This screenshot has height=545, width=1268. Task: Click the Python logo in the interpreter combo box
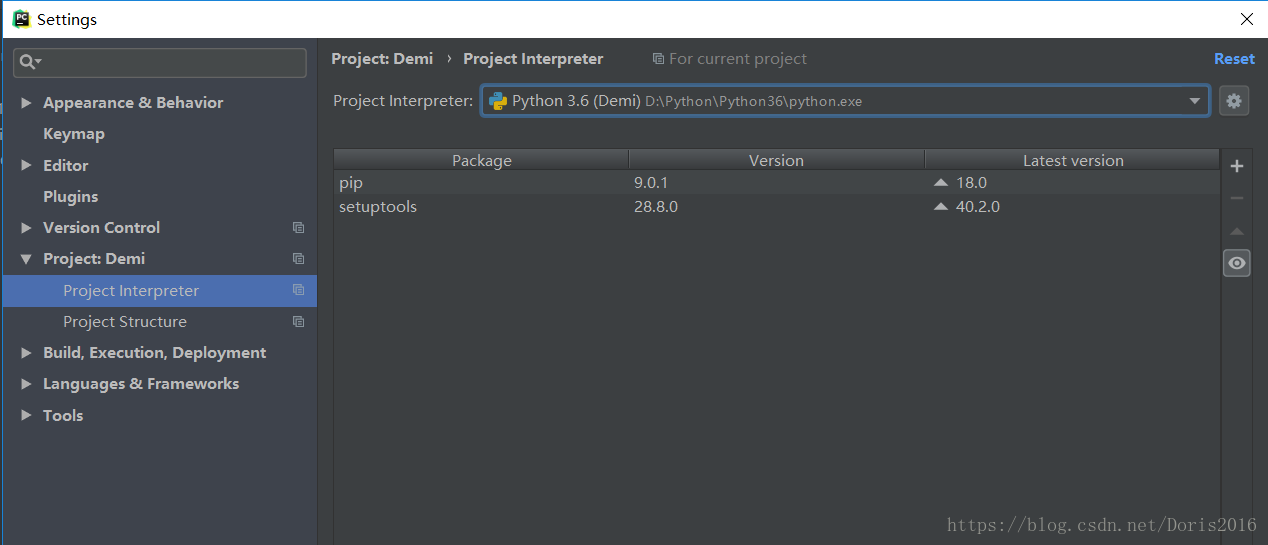click(497, 101)
